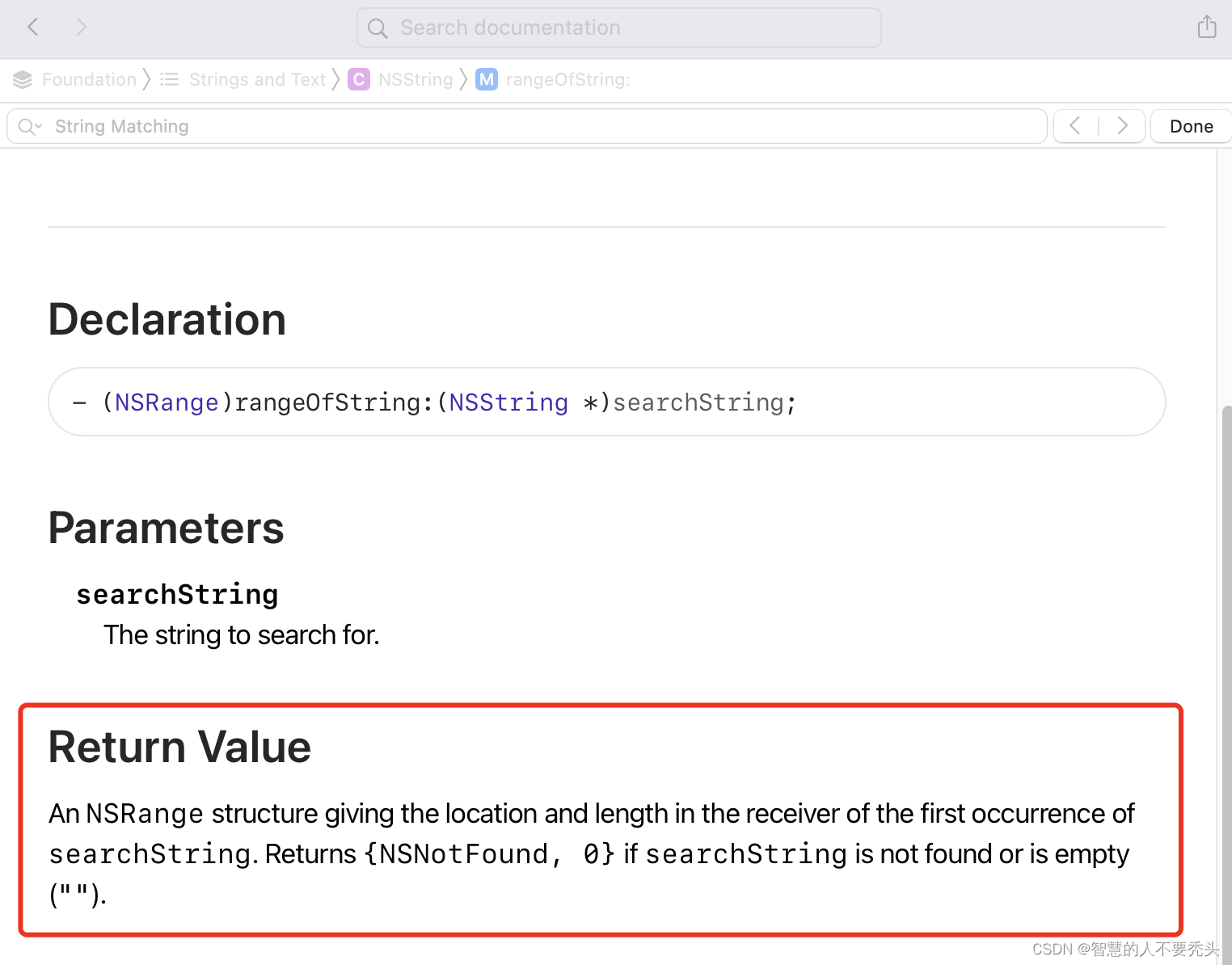Select the rangeOfString: breadcrumb item

568,79
